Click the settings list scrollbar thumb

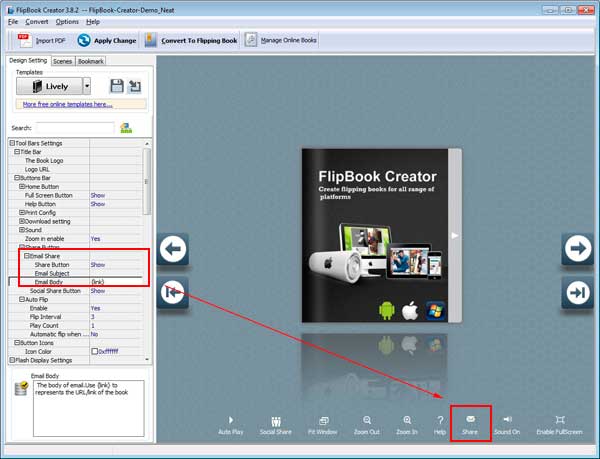(x=147, y=182)
